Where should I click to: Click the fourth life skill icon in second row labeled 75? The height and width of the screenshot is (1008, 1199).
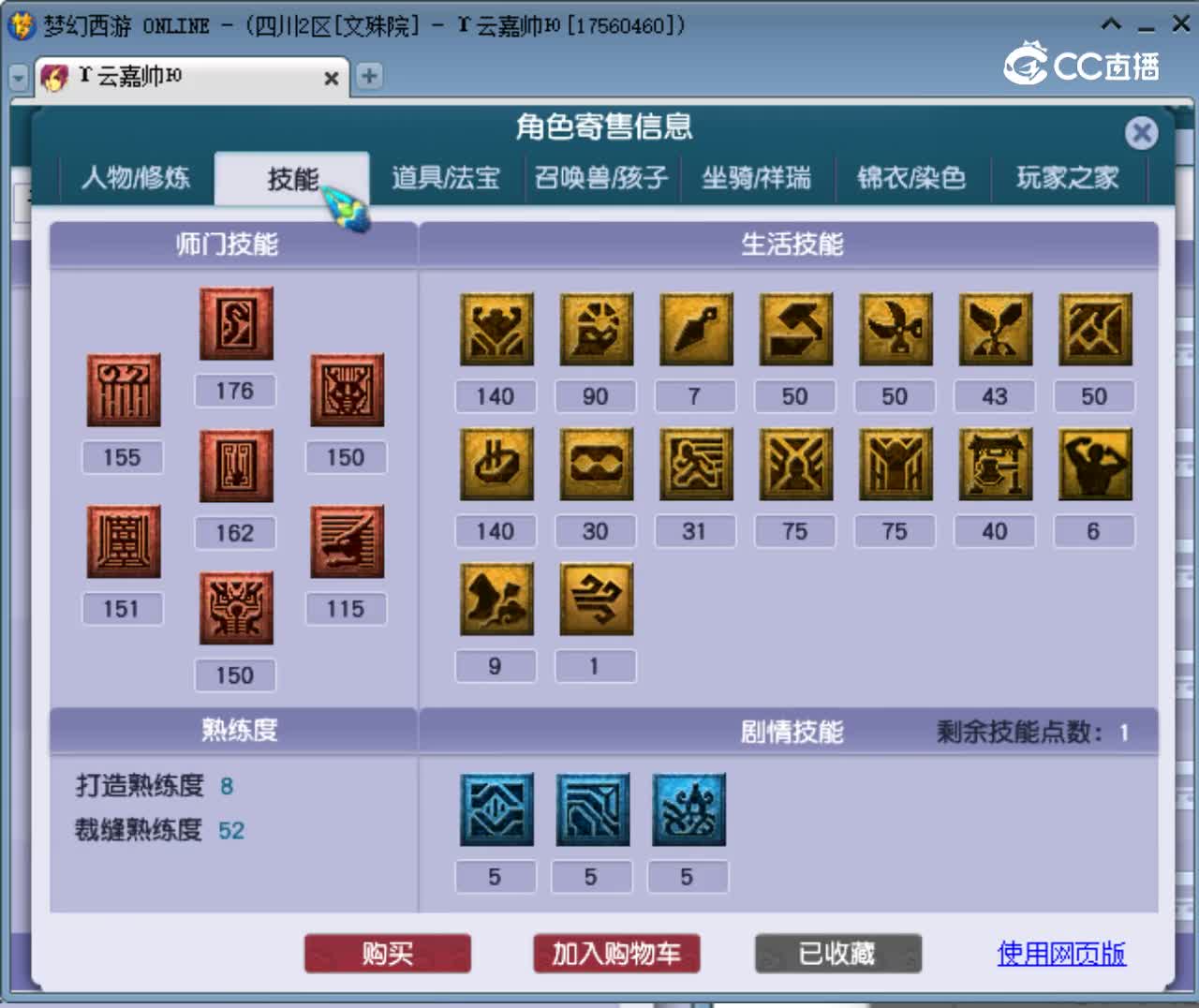coord(796,464)
